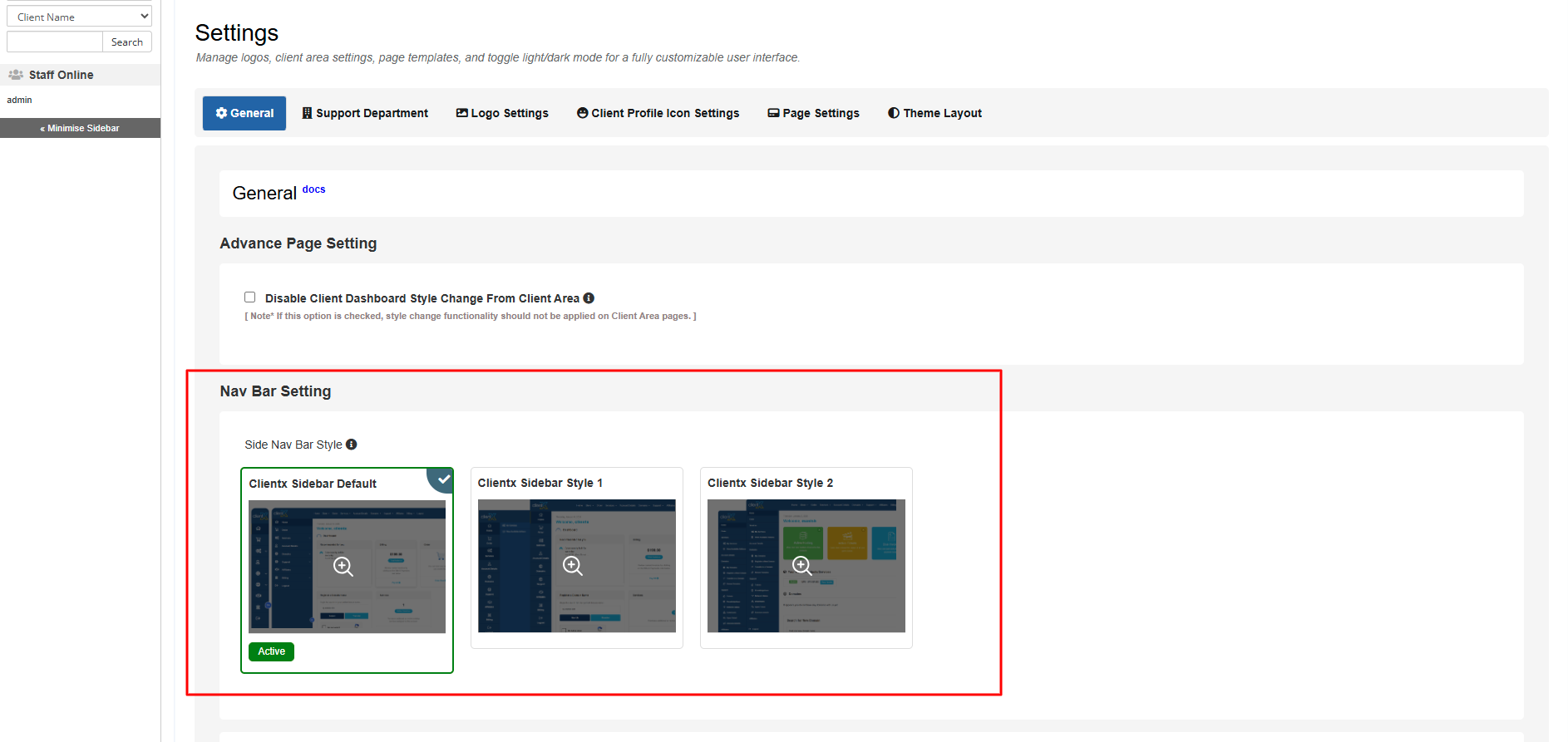This screenshot has height=742, width=1568.
Task: Click the sidebar search input field
Action: point(55,42)
